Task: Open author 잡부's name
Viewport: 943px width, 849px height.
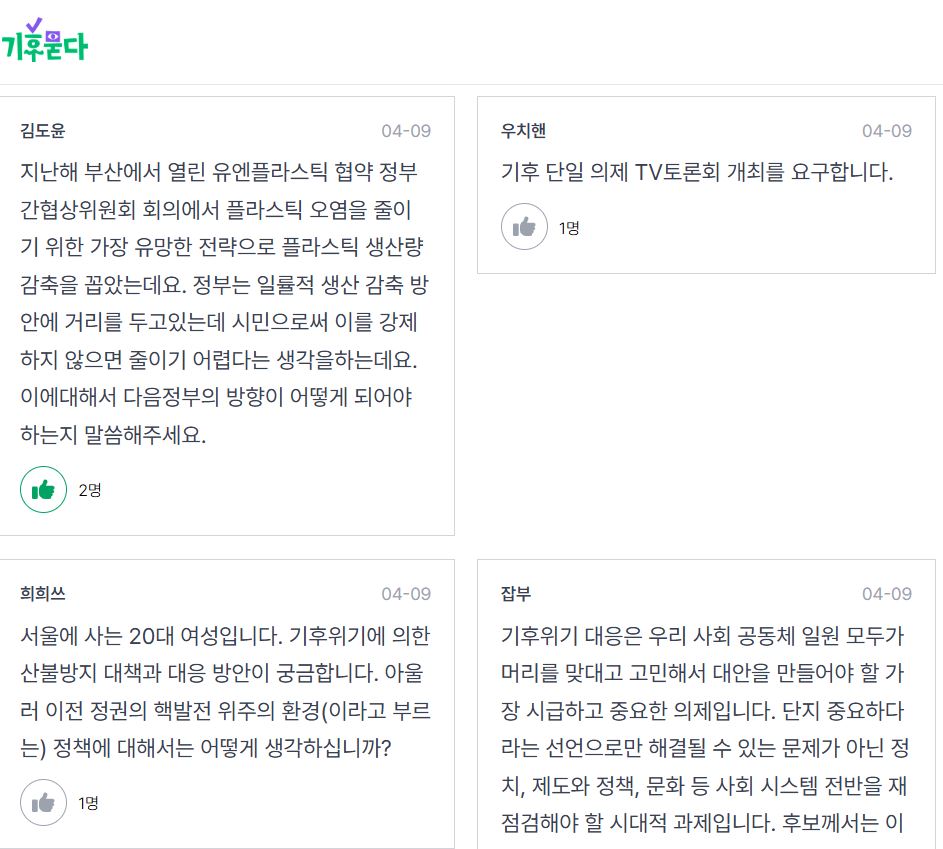Action: (x=516, y=594)
